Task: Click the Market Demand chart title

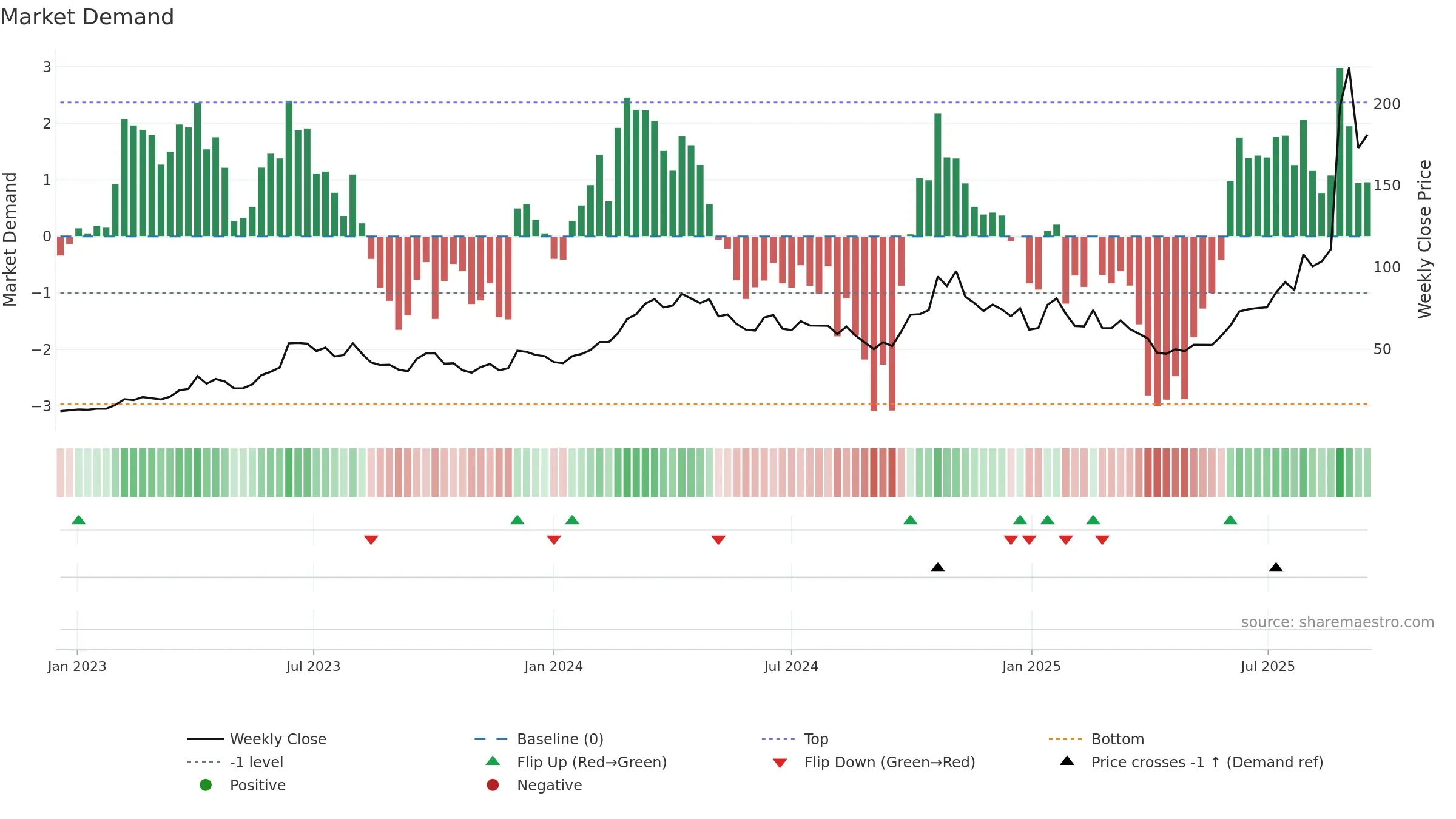Action: (87, 17)
